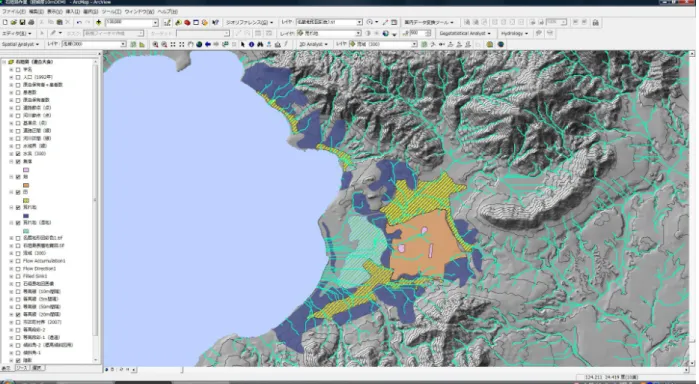Viewport: 699px width, 384px height.
Task: Enable the 等高線 (10m間隔) layer checkbox
Action: point(18,292)
